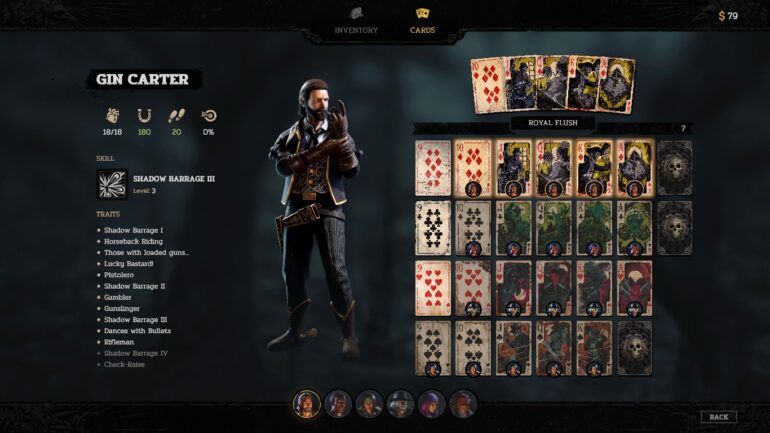View the Lucky Bastard! trait
This screenshot has width=770, height=433.
129,264
